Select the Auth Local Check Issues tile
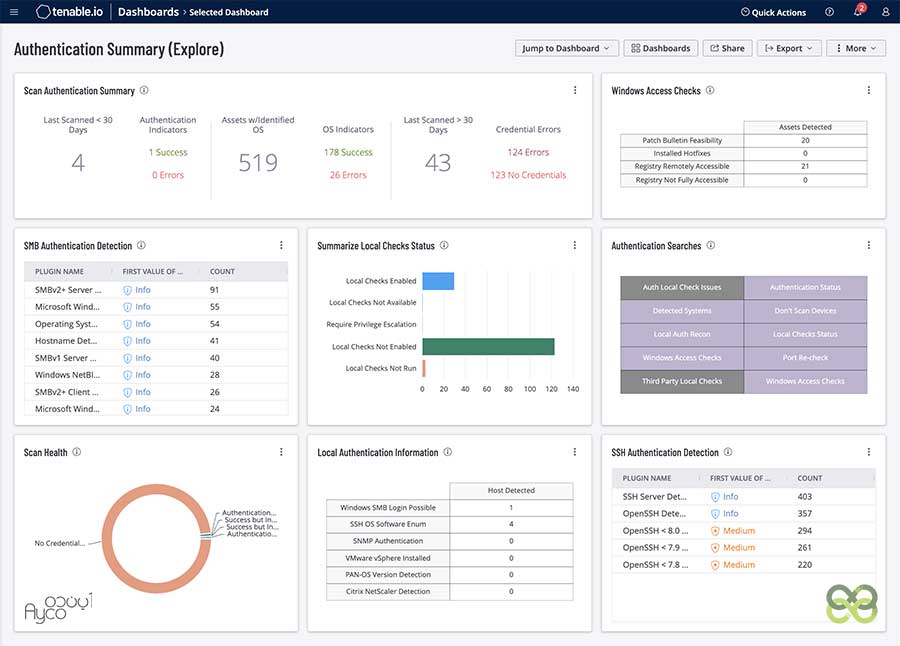The height and width of the screenshot is (646, 900). pyautogui.click(x=682, y=288)
